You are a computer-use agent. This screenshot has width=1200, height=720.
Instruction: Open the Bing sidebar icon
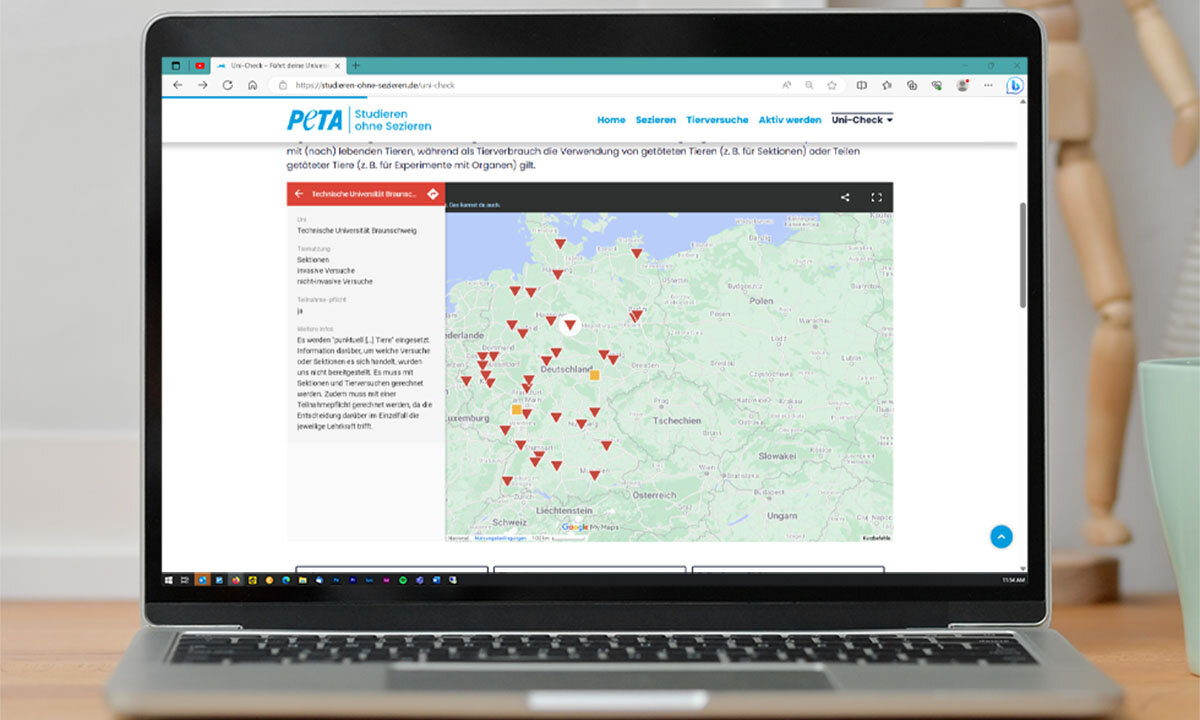[x=1014, y=85]
